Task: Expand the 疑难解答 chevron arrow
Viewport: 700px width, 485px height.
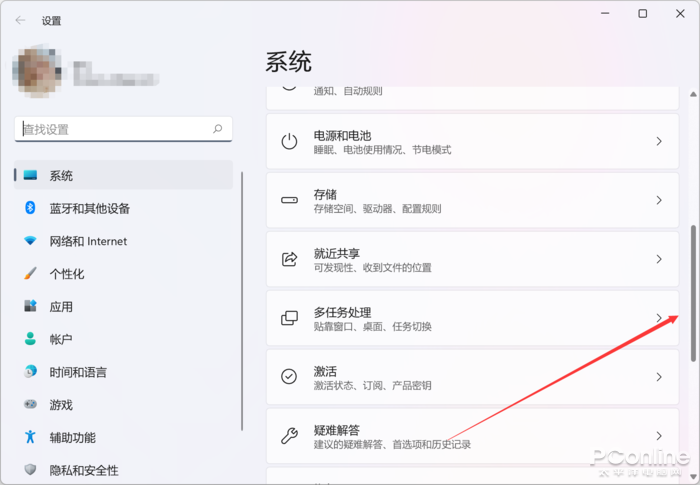Action: [x=659, y=436]
